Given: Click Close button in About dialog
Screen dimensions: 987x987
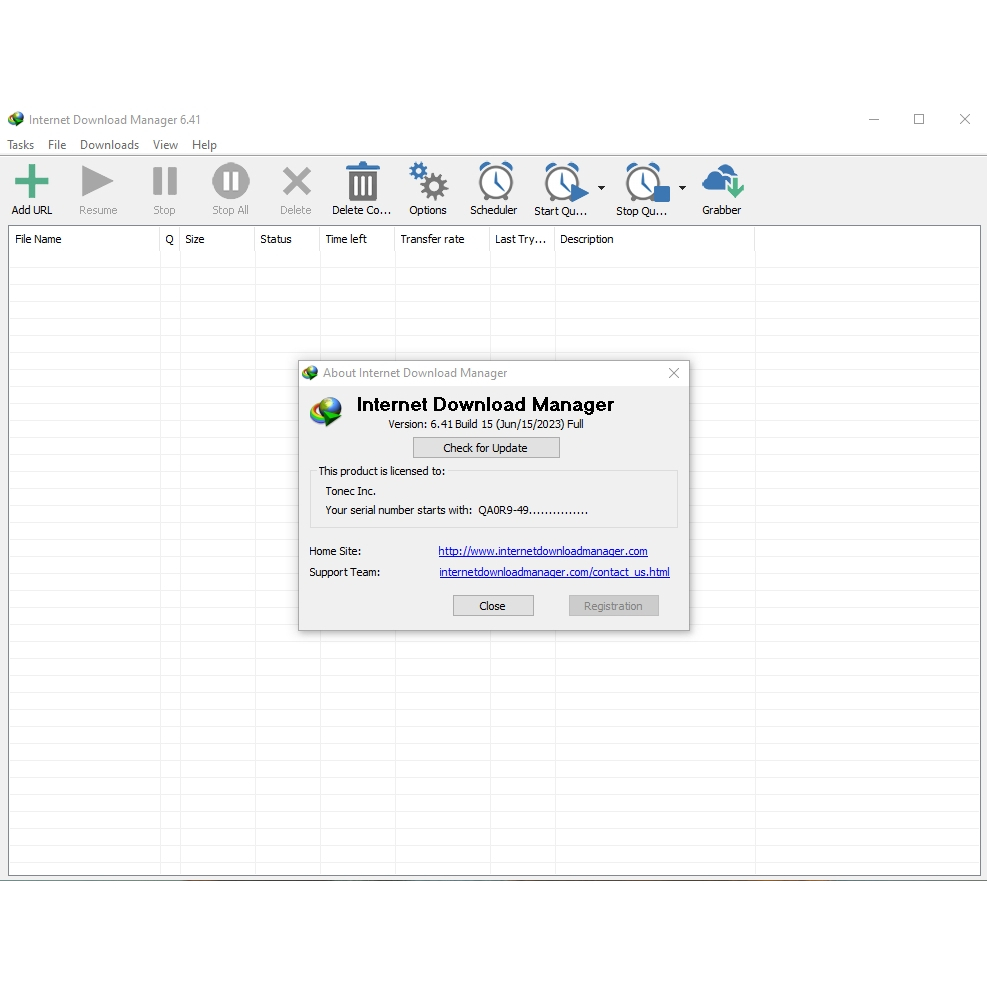Looking at the screenshot, I should coord(493,606).
